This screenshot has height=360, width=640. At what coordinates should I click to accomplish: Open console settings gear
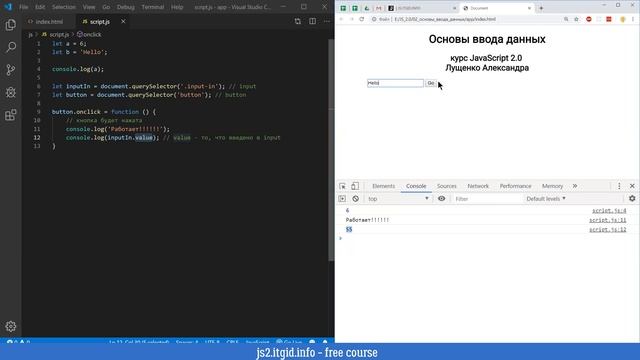(x=632, y=199)
